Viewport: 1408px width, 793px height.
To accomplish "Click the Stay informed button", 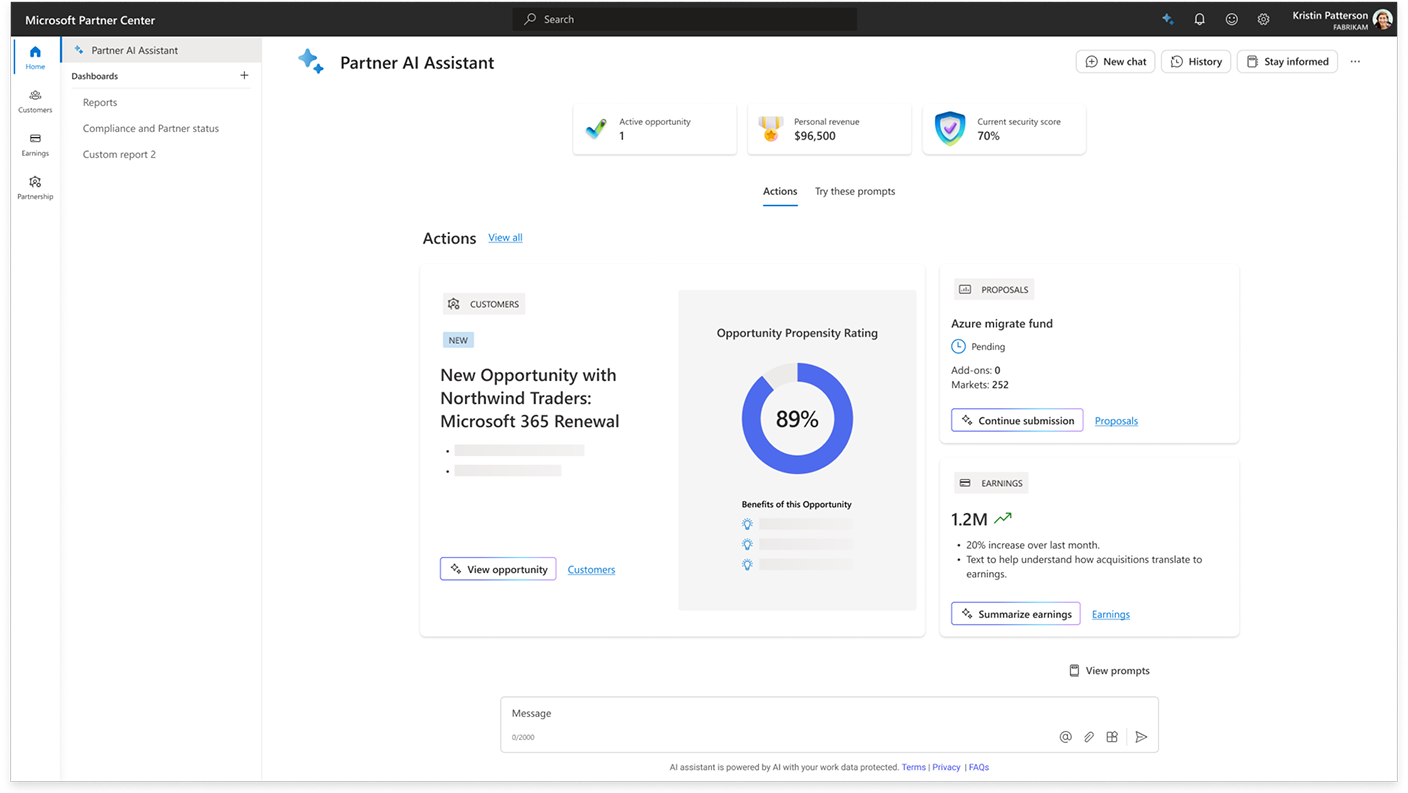I will pos(1287,62).
